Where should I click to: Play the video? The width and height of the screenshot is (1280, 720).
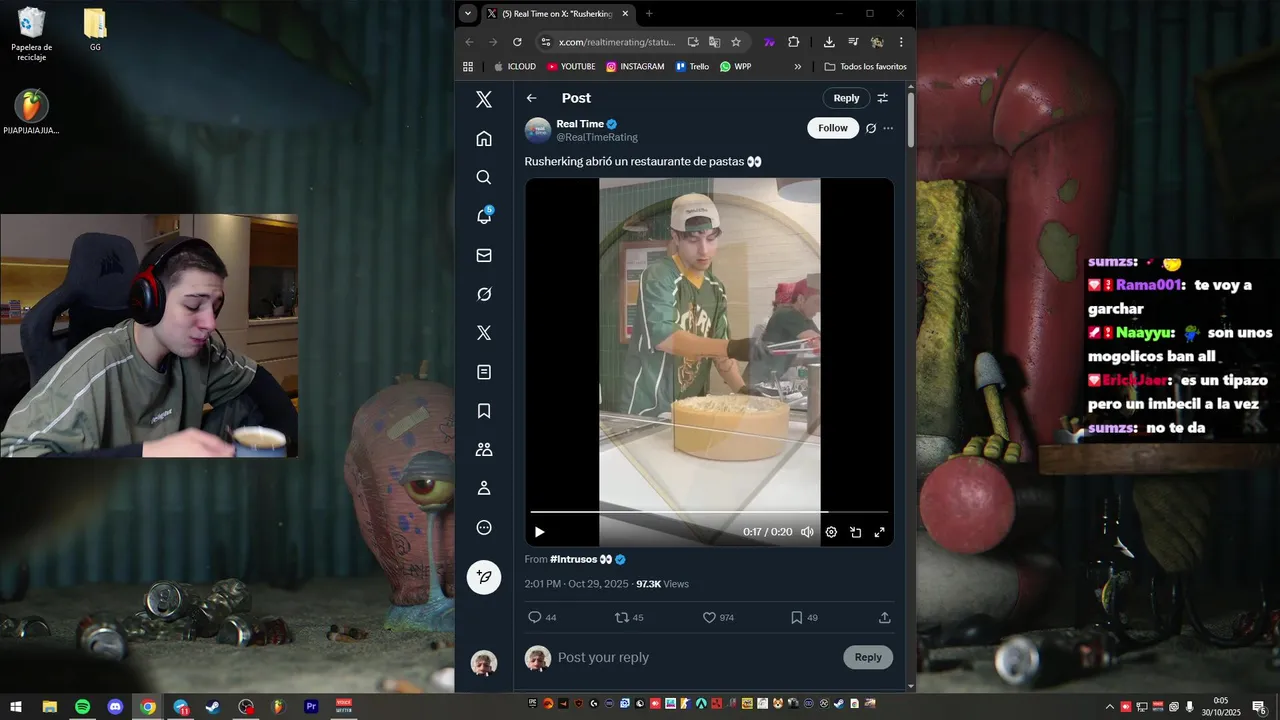click(540, 532)
